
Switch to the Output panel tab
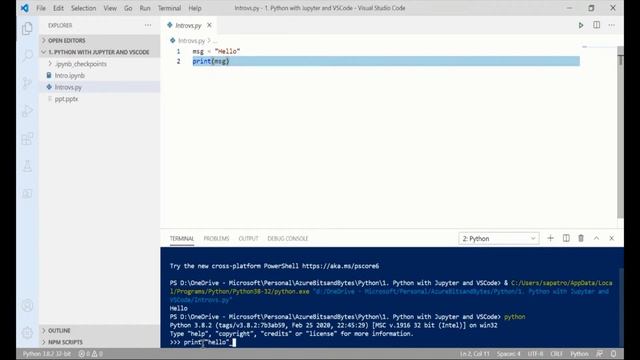coord(248,238)
